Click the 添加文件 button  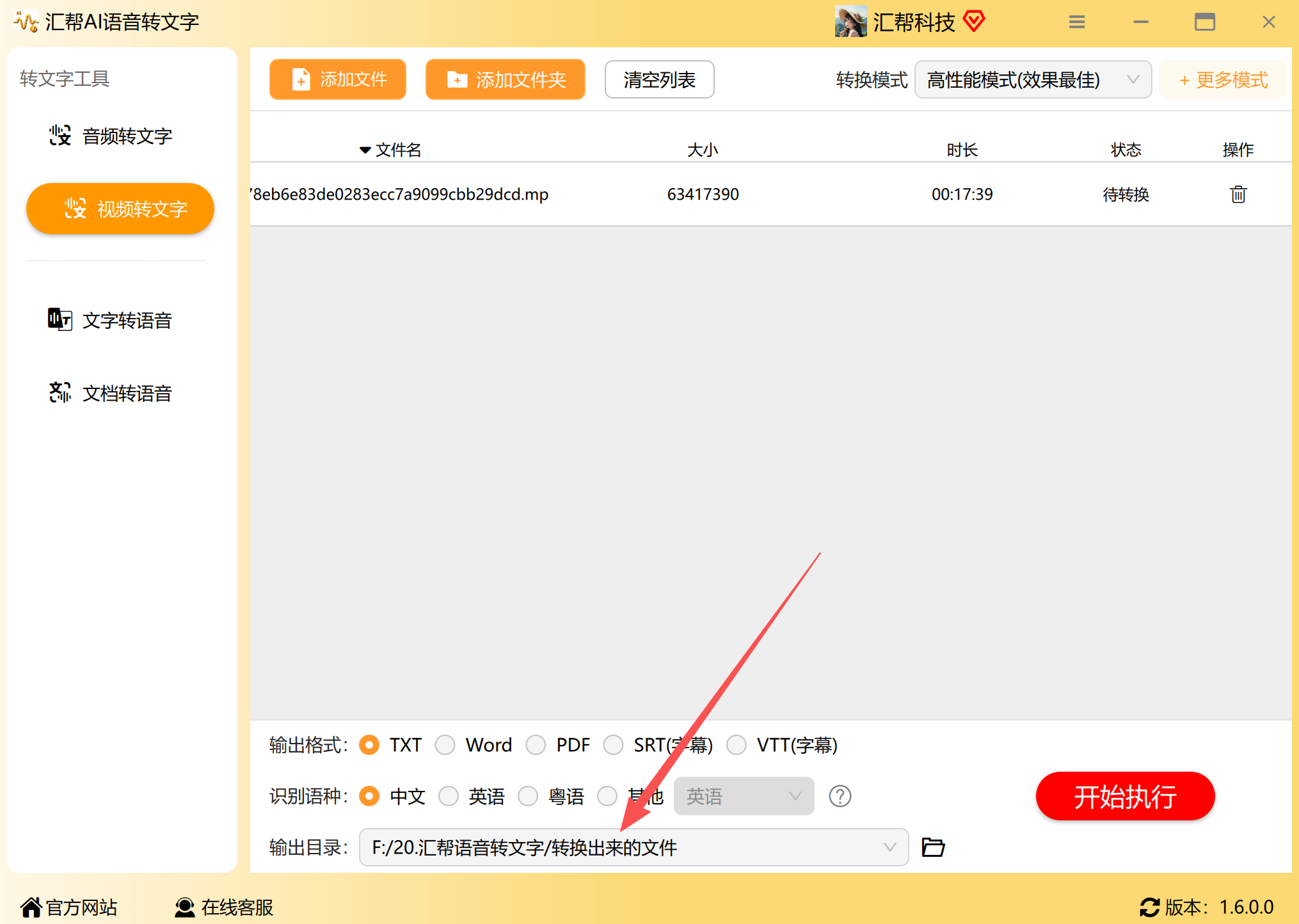[x=338, y=79]
